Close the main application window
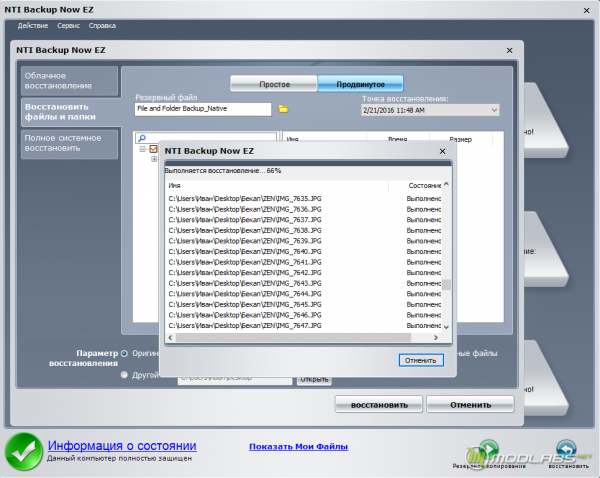 (586, 11)
